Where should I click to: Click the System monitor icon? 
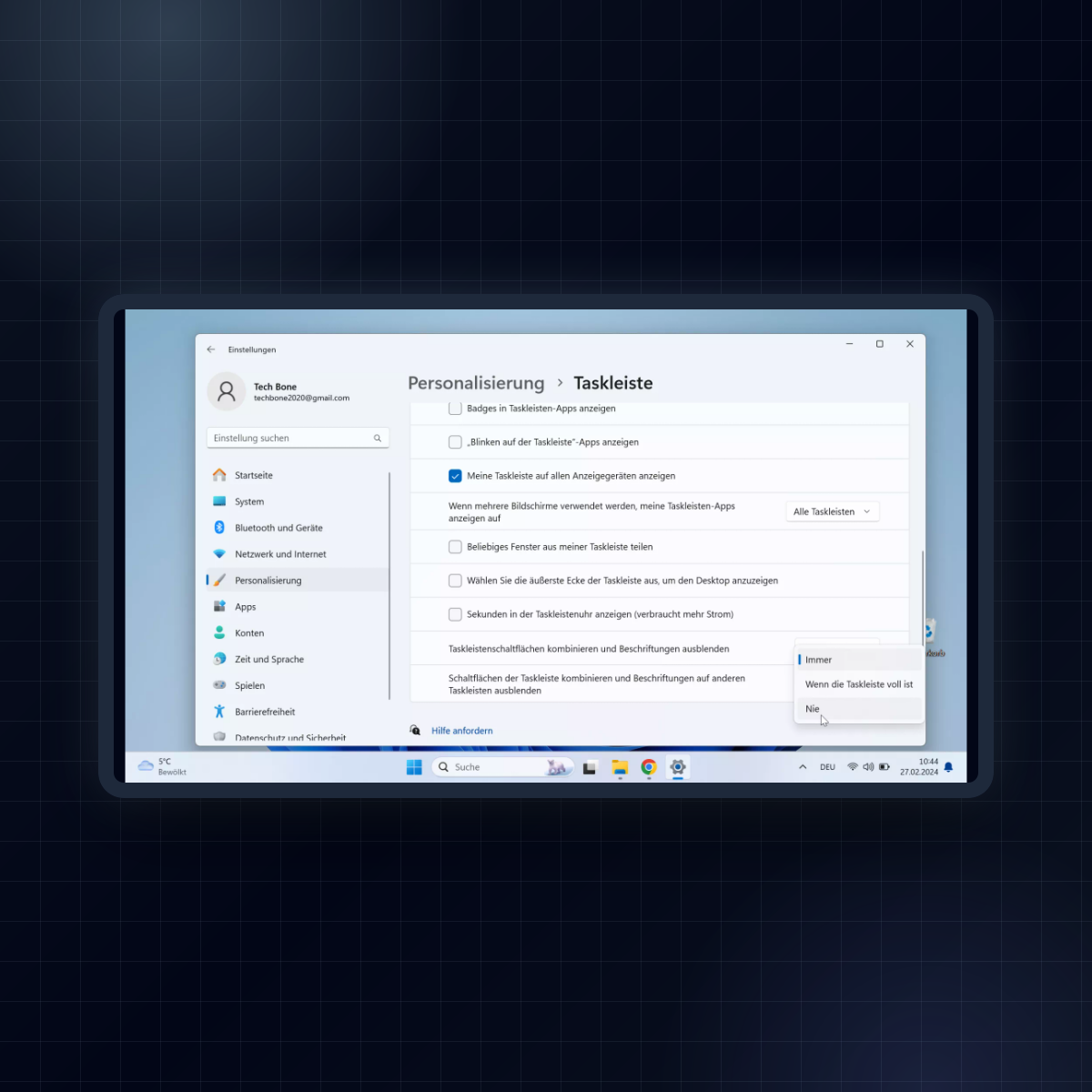(219, 501)
